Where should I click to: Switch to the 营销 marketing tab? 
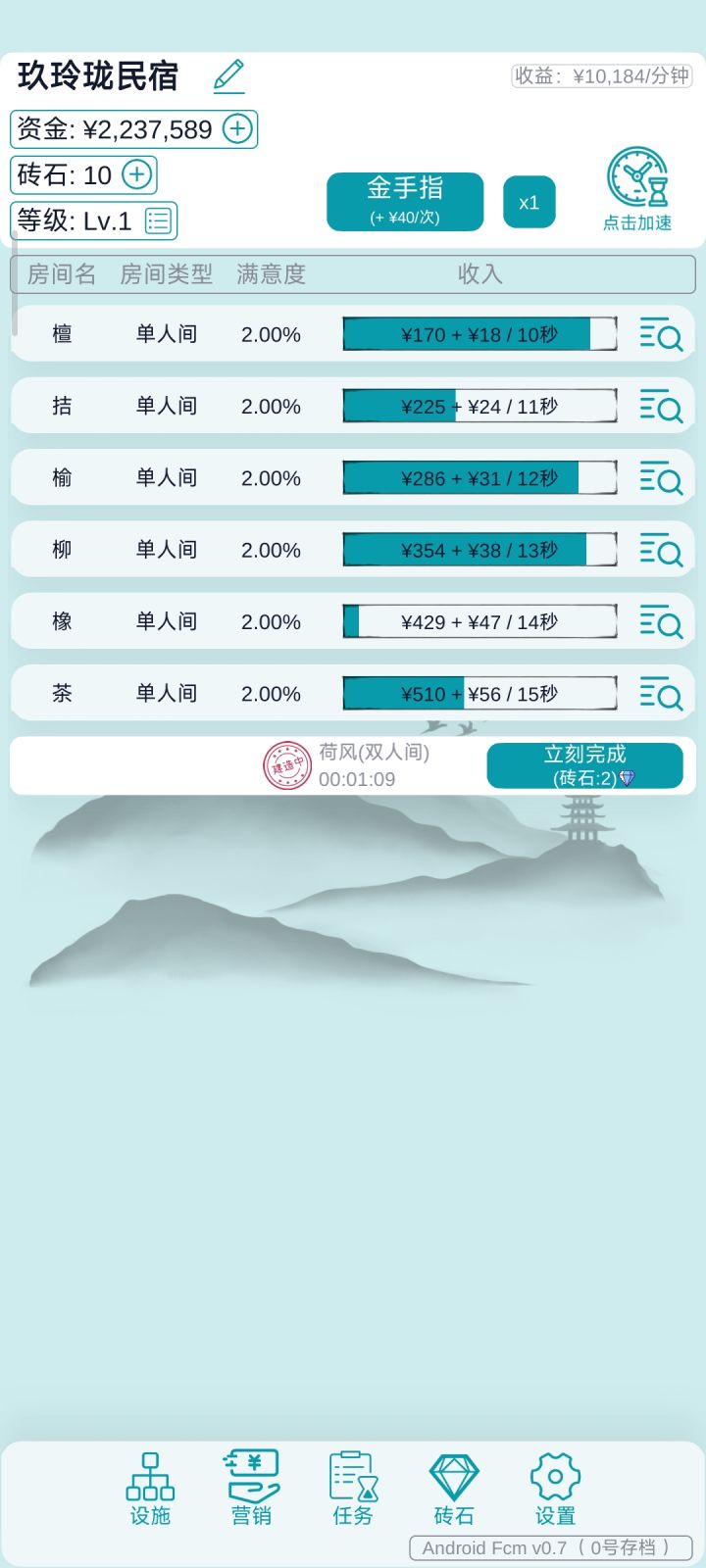click(252, 1490)
